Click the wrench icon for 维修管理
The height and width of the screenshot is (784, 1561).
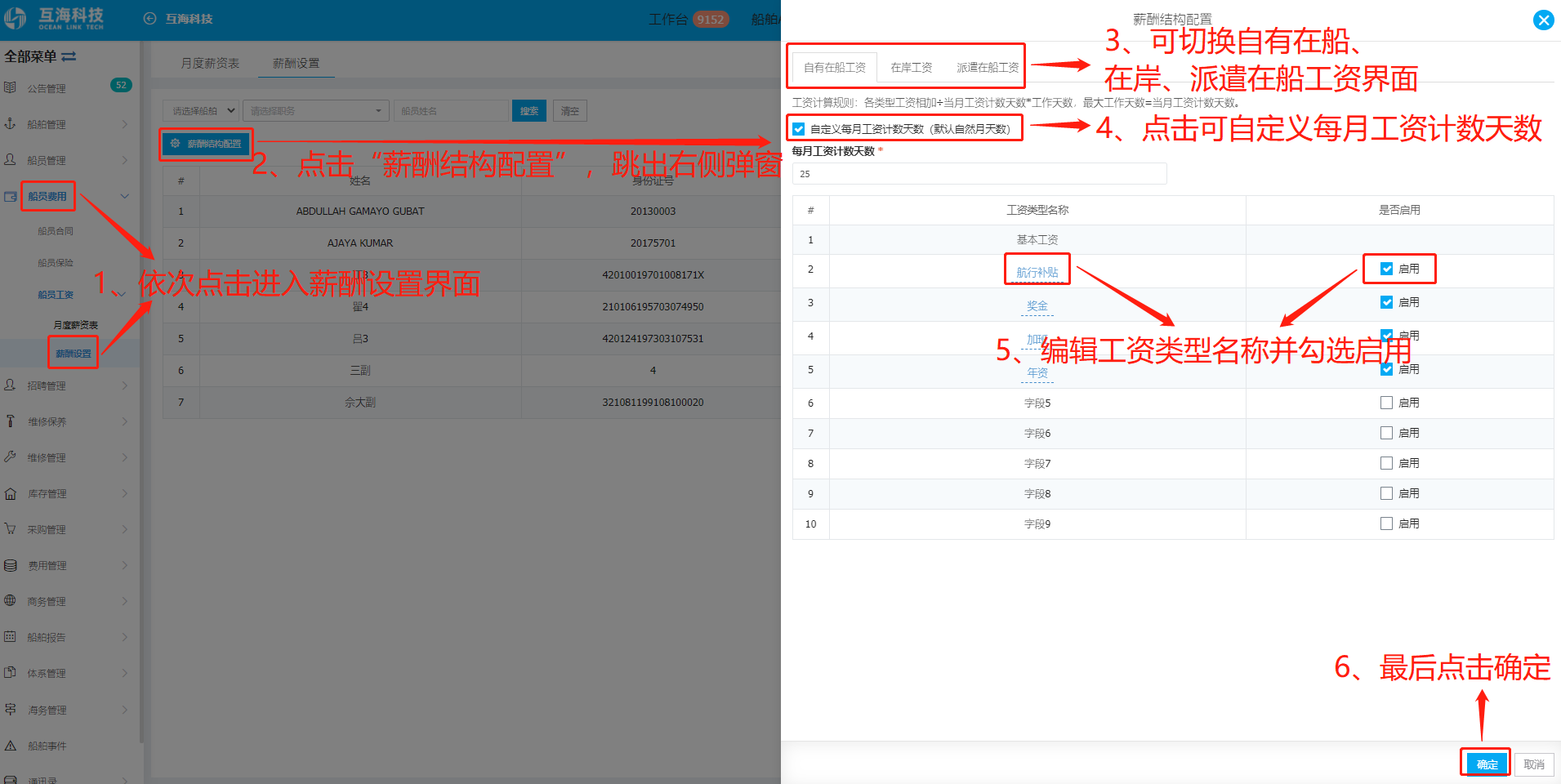(10, 457)
